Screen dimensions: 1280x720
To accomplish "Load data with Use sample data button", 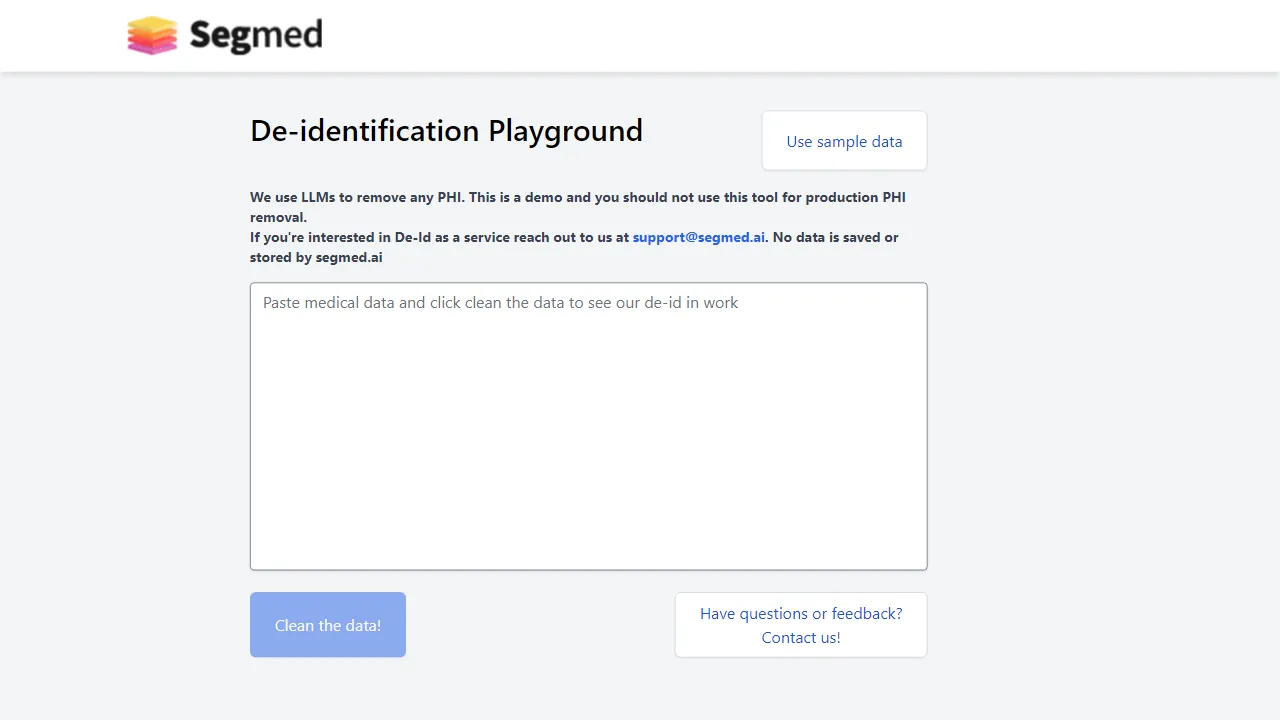I will pos(844,141).
